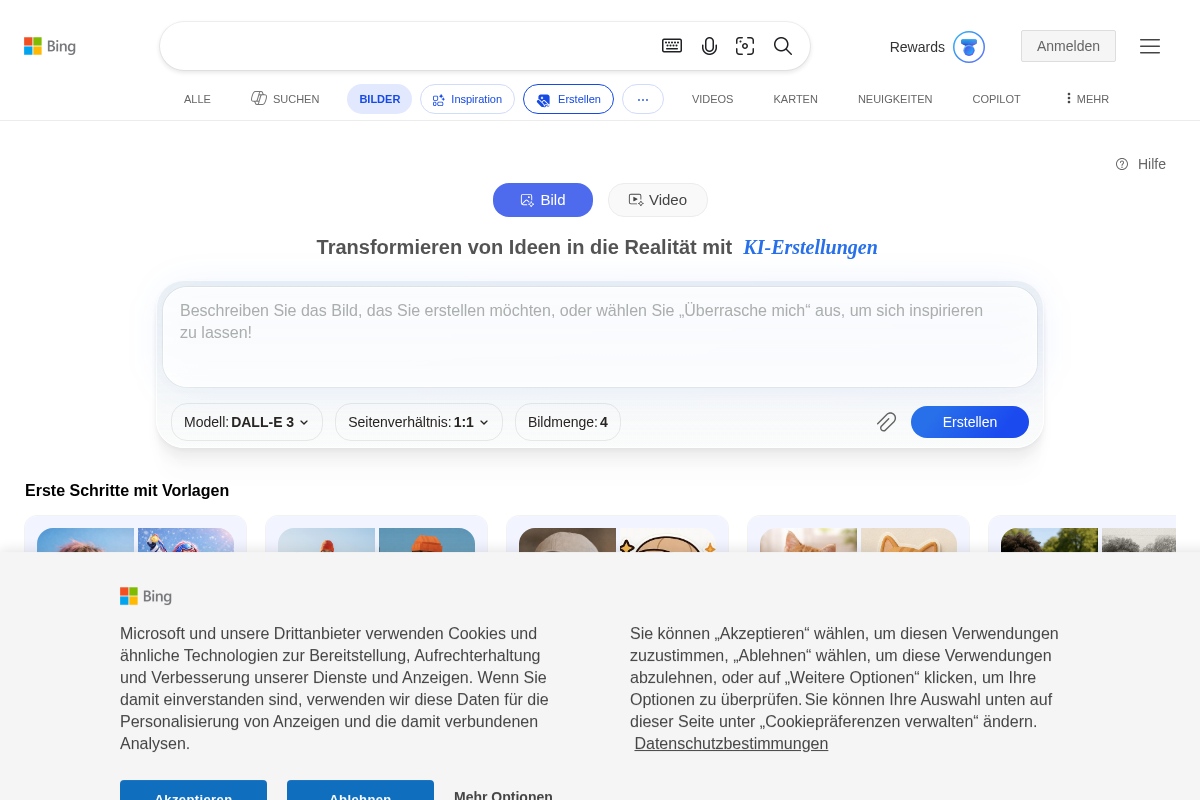Open the Modell DALL-E 3 dropdown

[x=246, y=422]
